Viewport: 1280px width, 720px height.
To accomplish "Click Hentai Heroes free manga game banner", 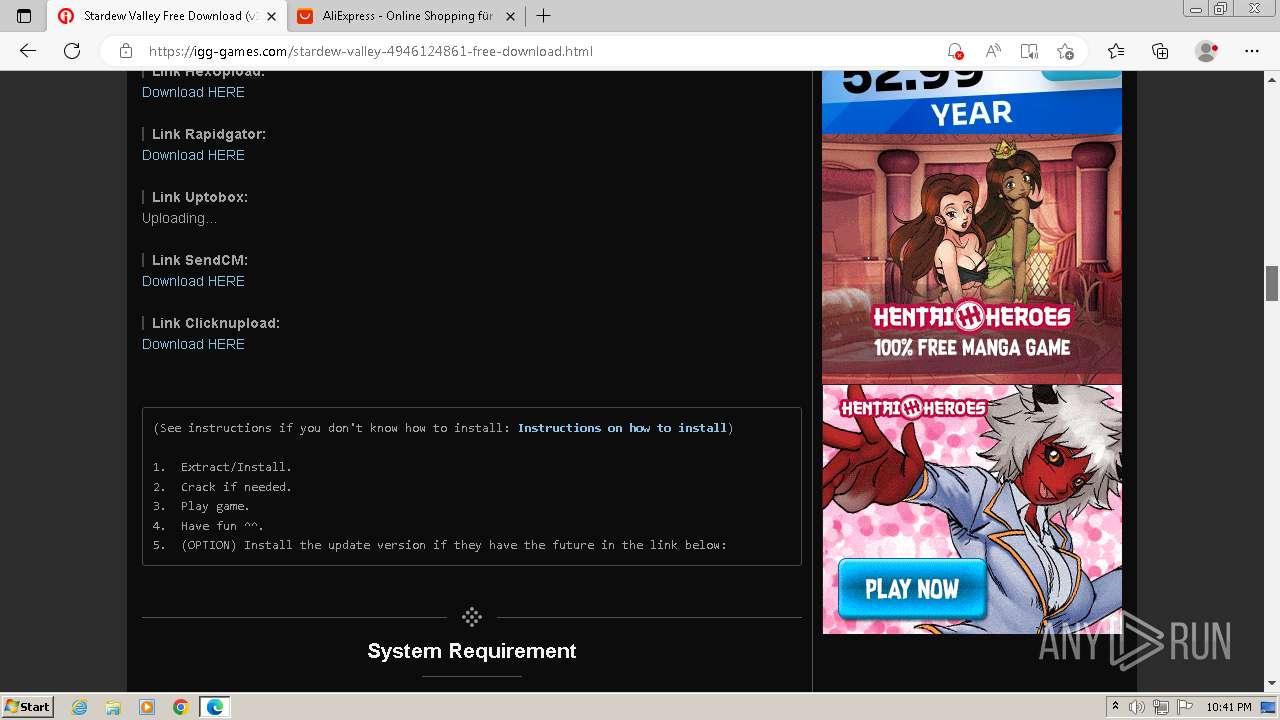I will tap(972, 259).
